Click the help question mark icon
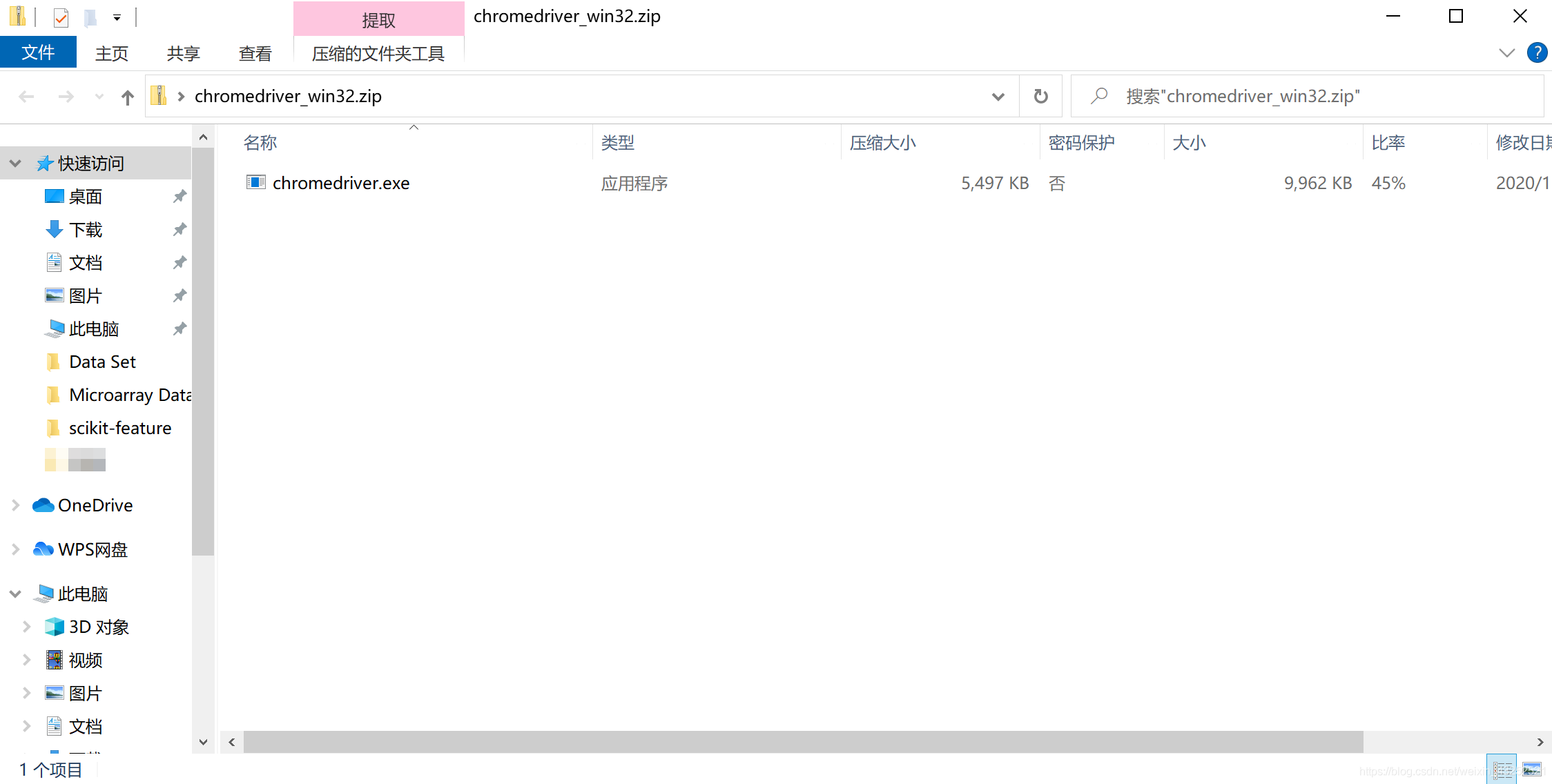The height and width of the screenshot is (784, 1552). tap(1537, 52)
